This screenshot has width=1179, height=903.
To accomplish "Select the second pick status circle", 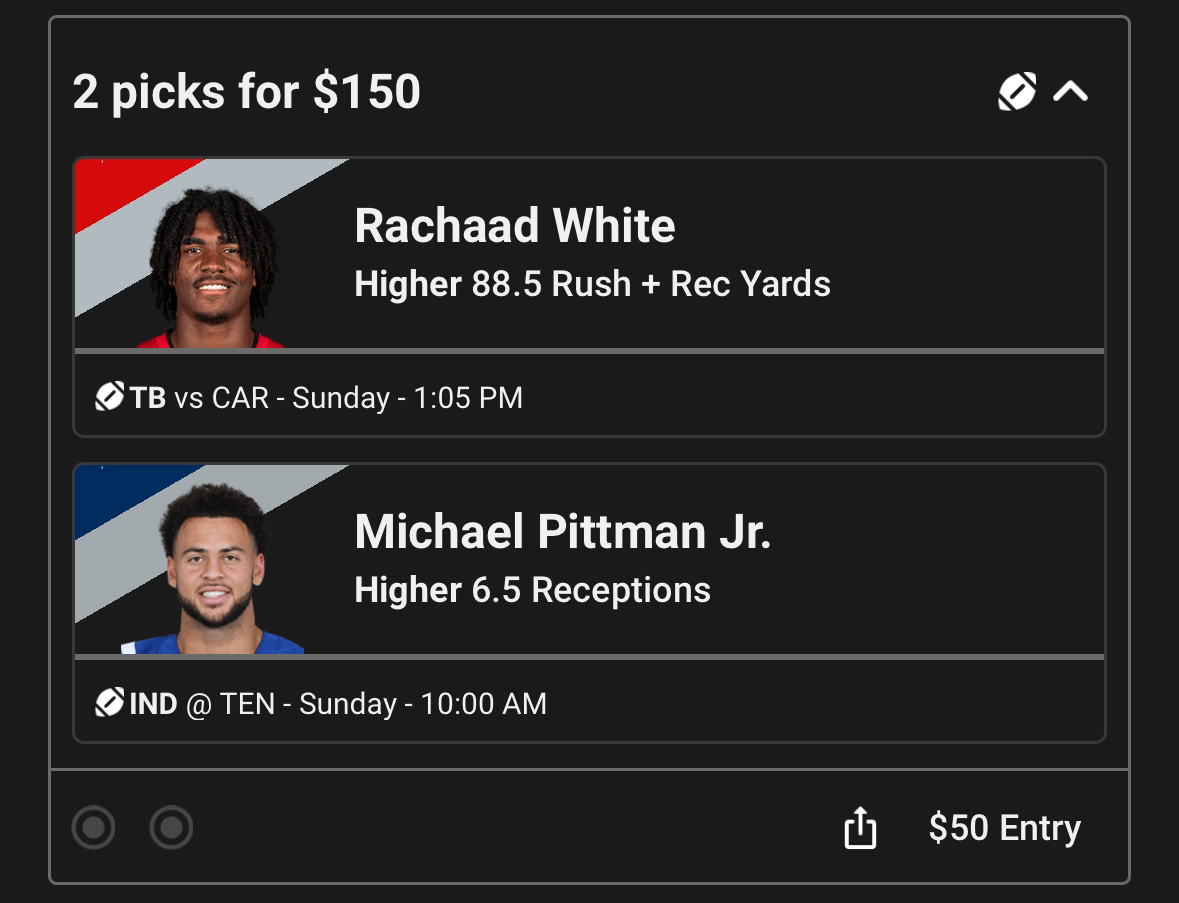I will click(171, 827).
